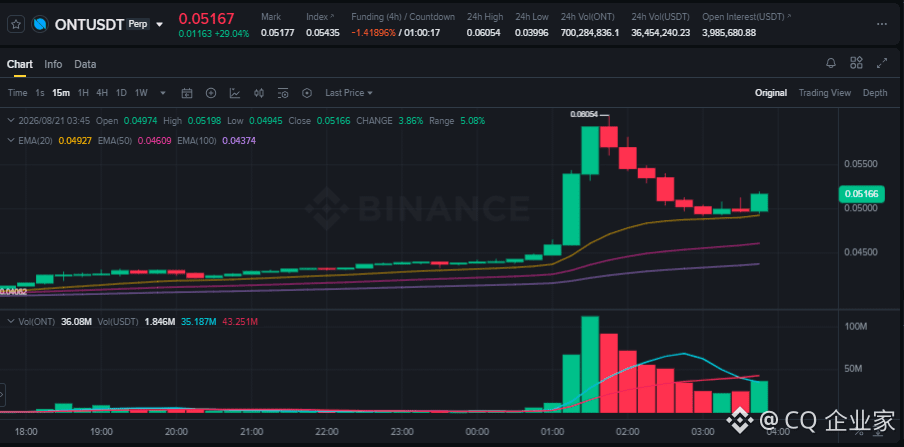Image resolution: width=904 pixels, height=447 pixels.
Task: Open chart settings list icon
Action: 282,93
